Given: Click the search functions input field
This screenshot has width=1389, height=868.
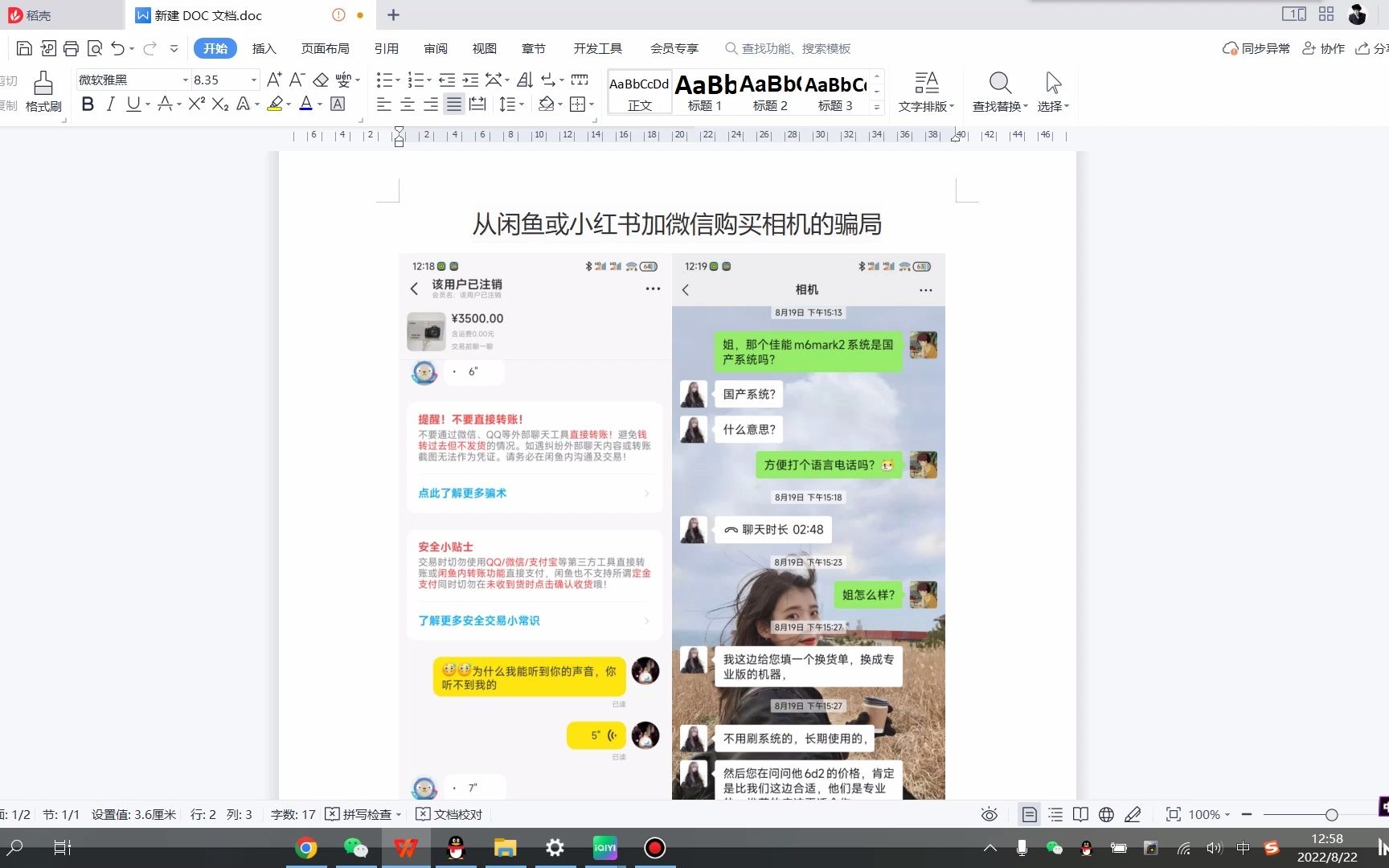Looking at the screenshot, I should click(x=788, y=48).
